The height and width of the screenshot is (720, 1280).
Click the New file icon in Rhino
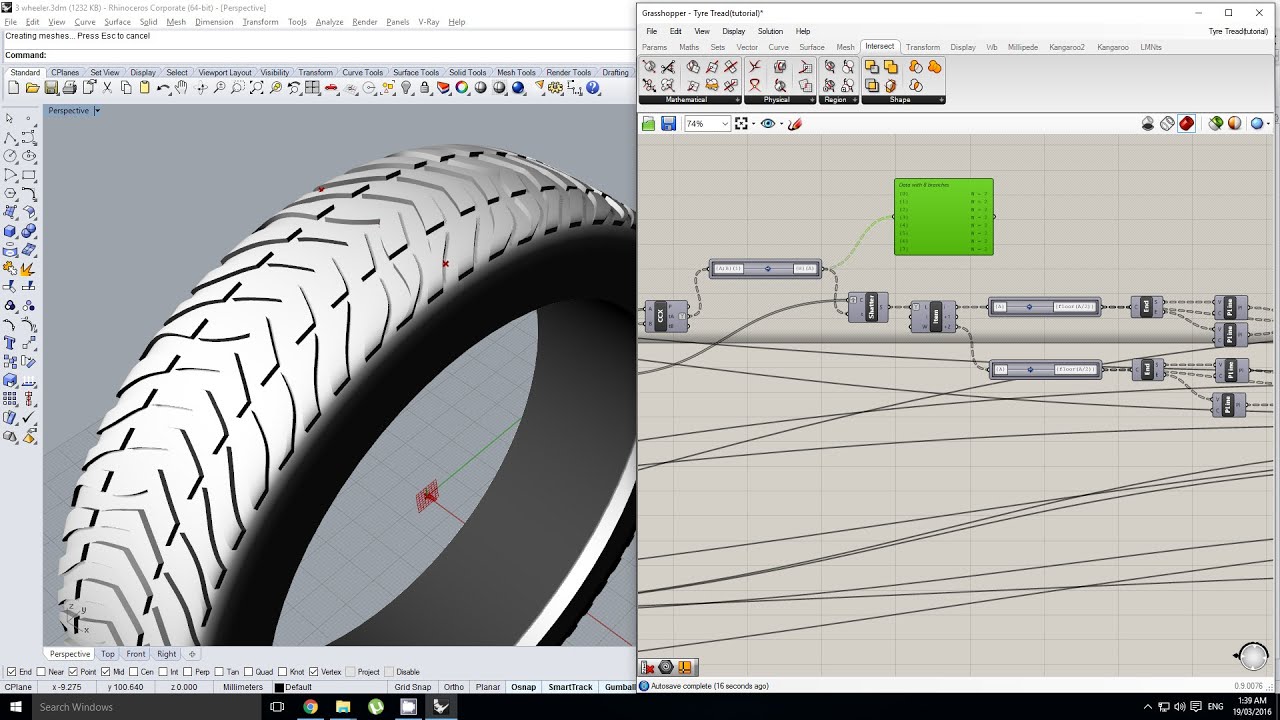(x=13, y=88)
